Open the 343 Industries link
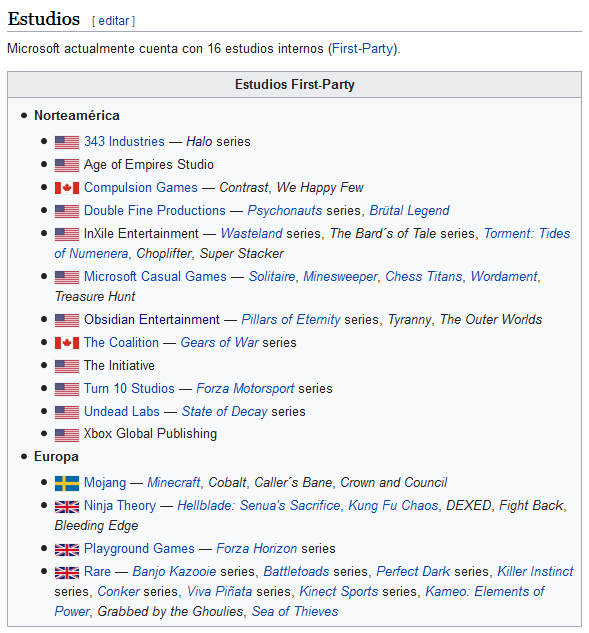The image size is (589, 633). point(124,141)
